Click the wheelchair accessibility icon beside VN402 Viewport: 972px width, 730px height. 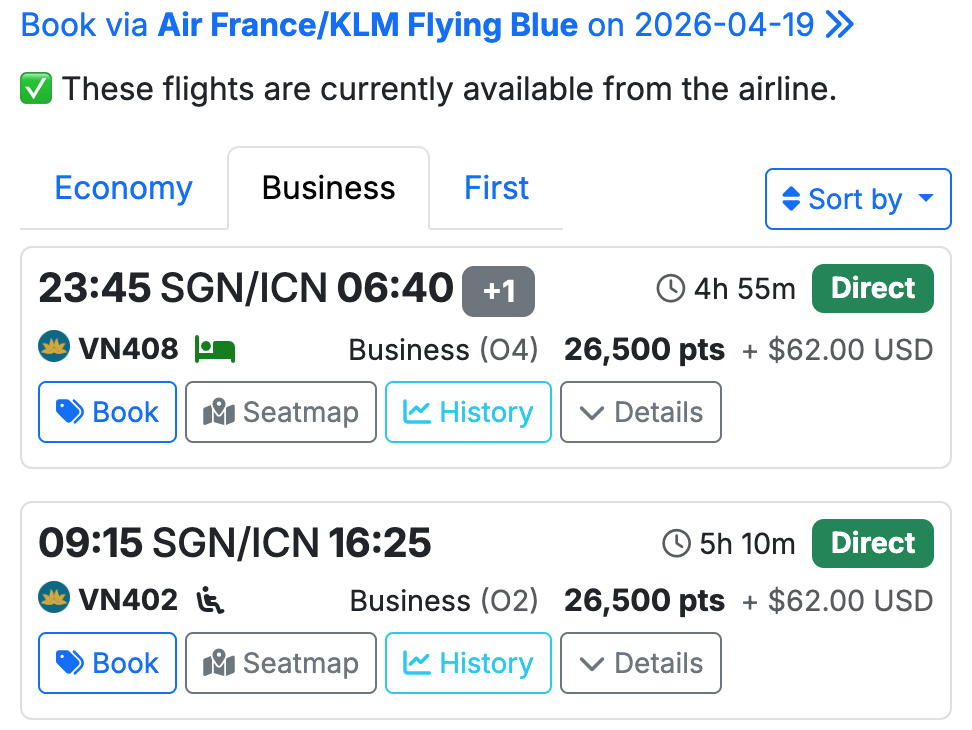pyautogui.click(x=210, y=600)
